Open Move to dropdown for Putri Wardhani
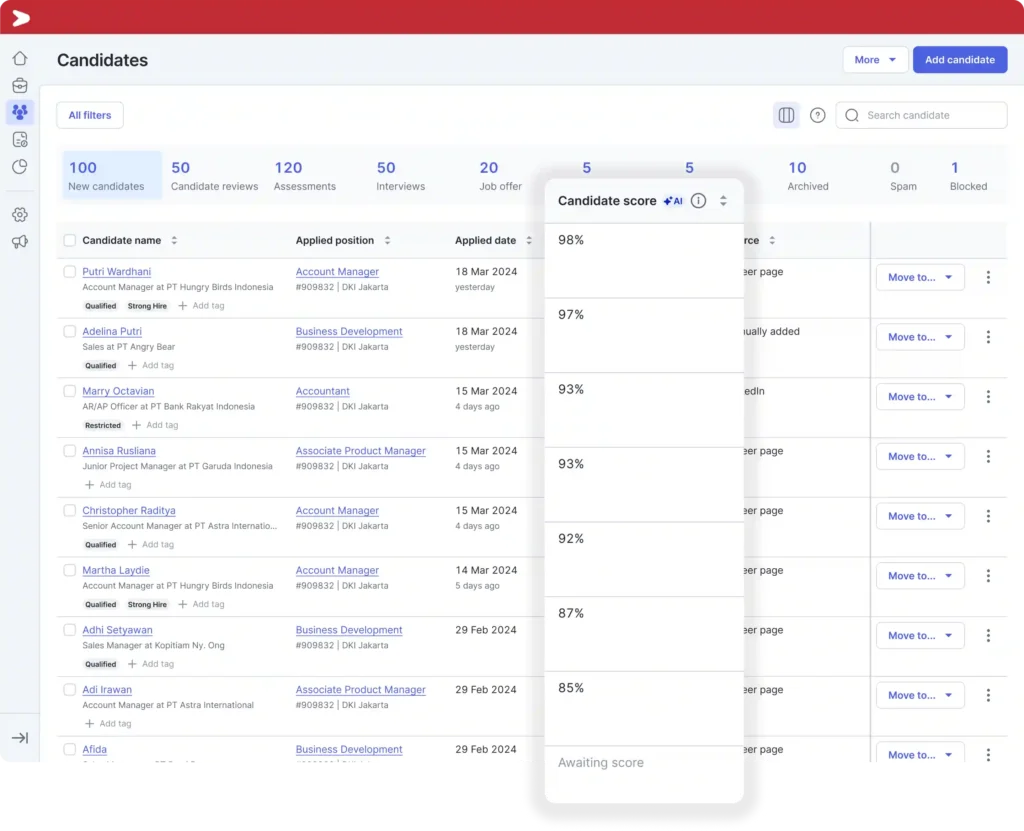 click(920, 278)
